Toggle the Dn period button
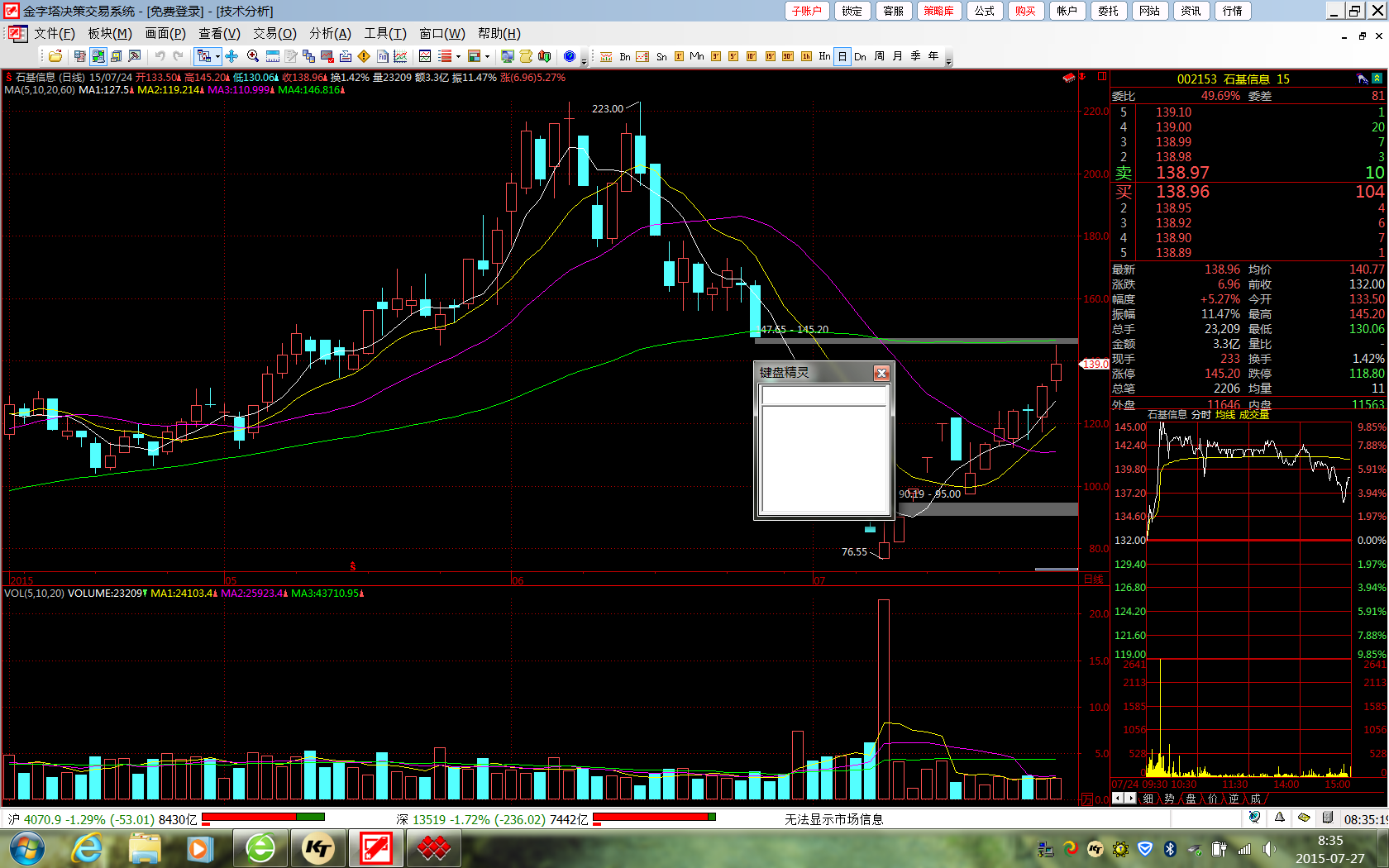The width and height of the screenshot is (1389, 868). 860,56
